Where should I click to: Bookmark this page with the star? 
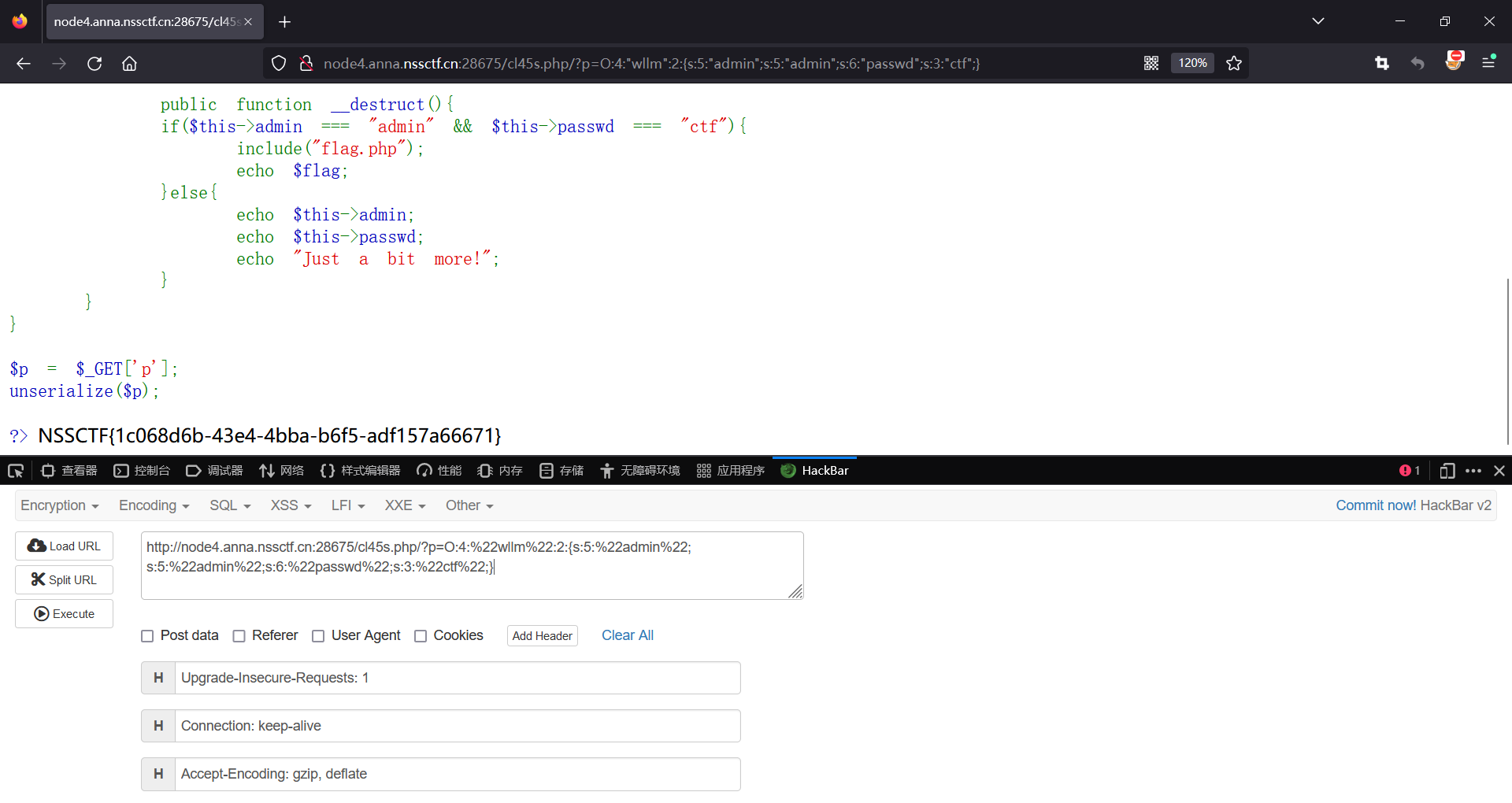(x=1234, y=64)
